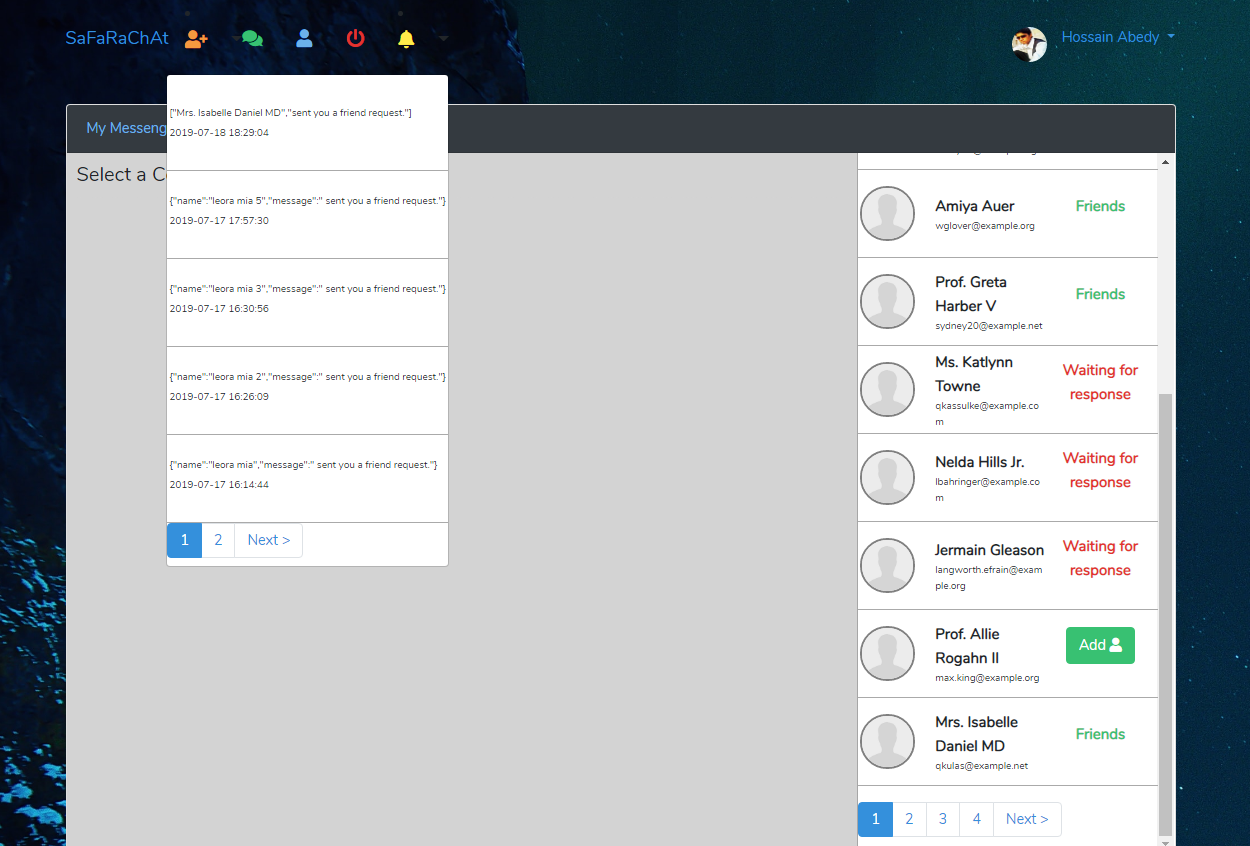Click the user list scrollbar up arrow

tap(1165, 162)
